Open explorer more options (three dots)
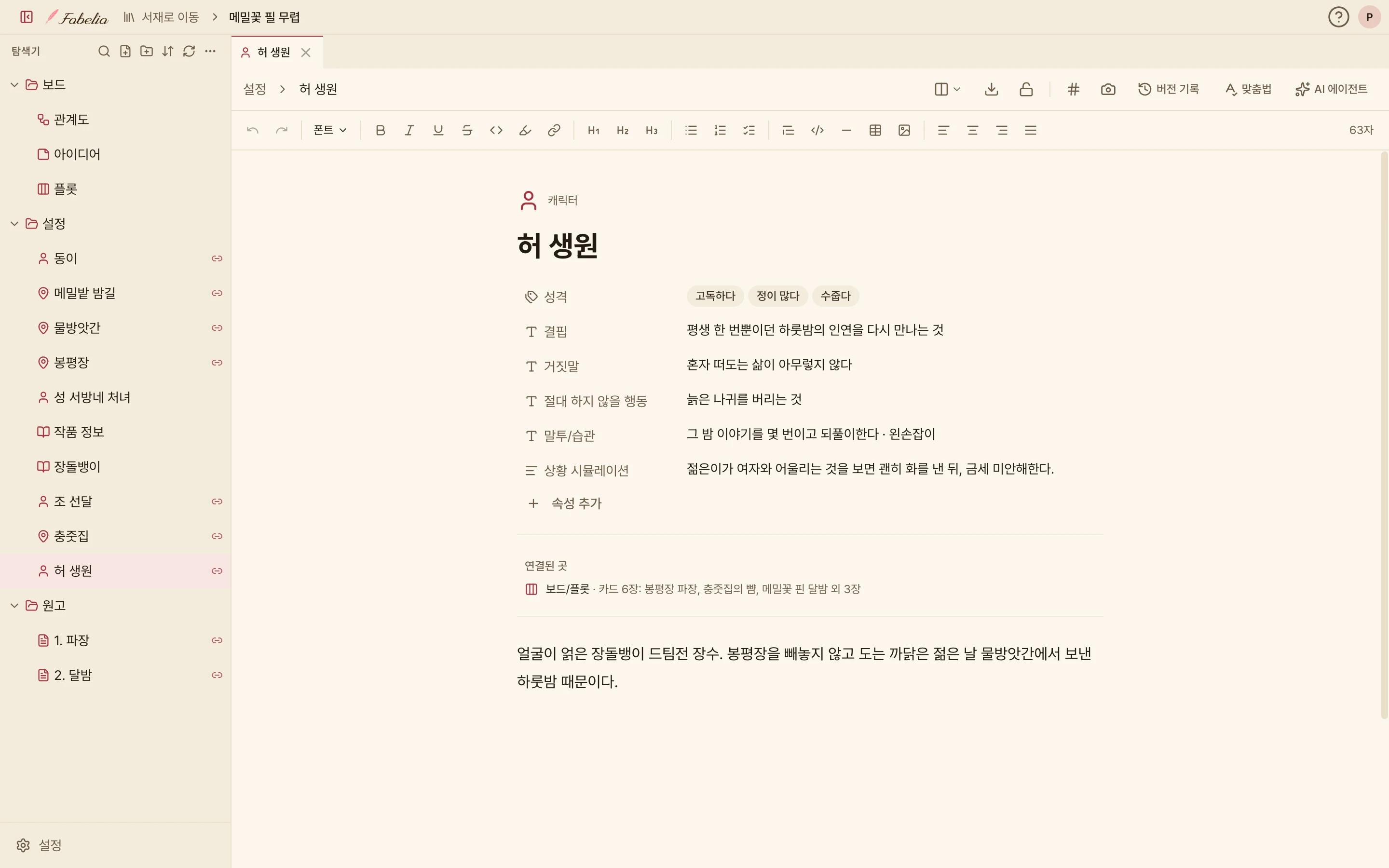 (210, 51)
